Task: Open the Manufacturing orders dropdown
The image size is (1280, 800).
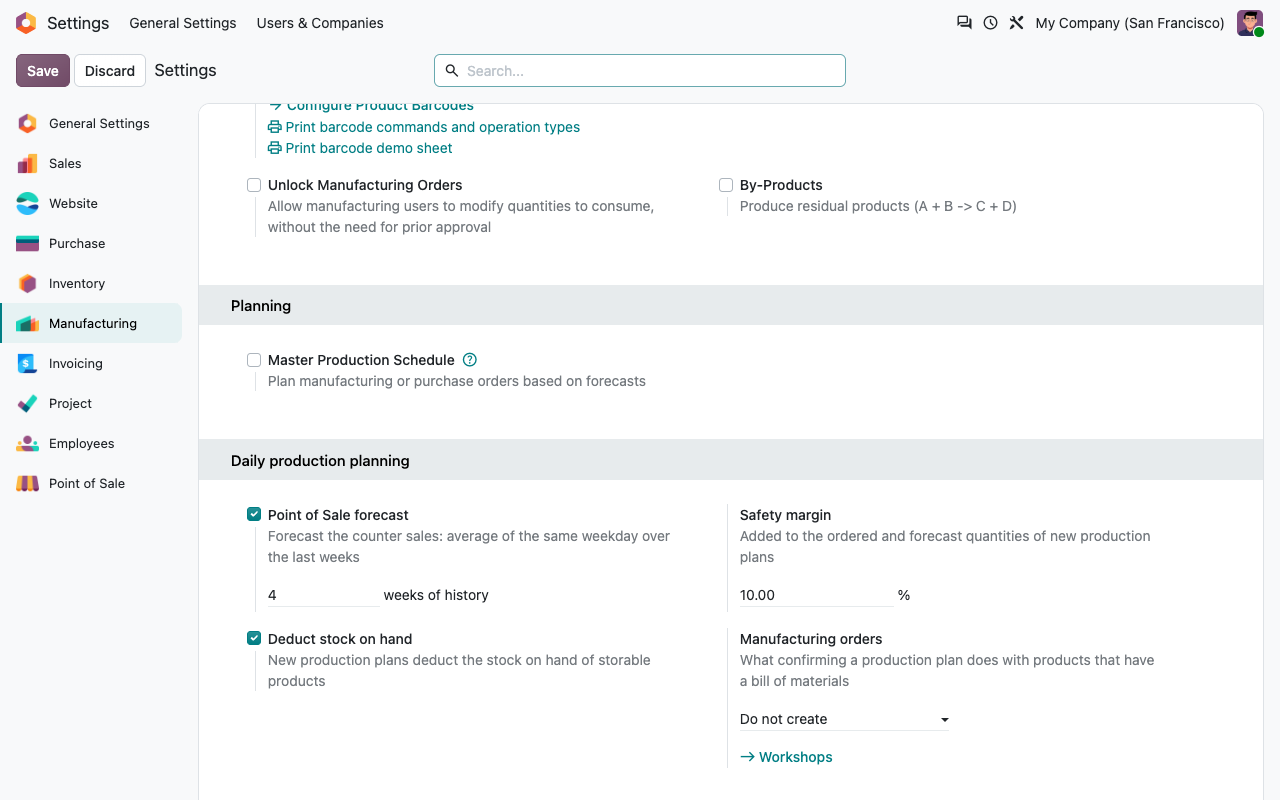Action: point(844,719)
